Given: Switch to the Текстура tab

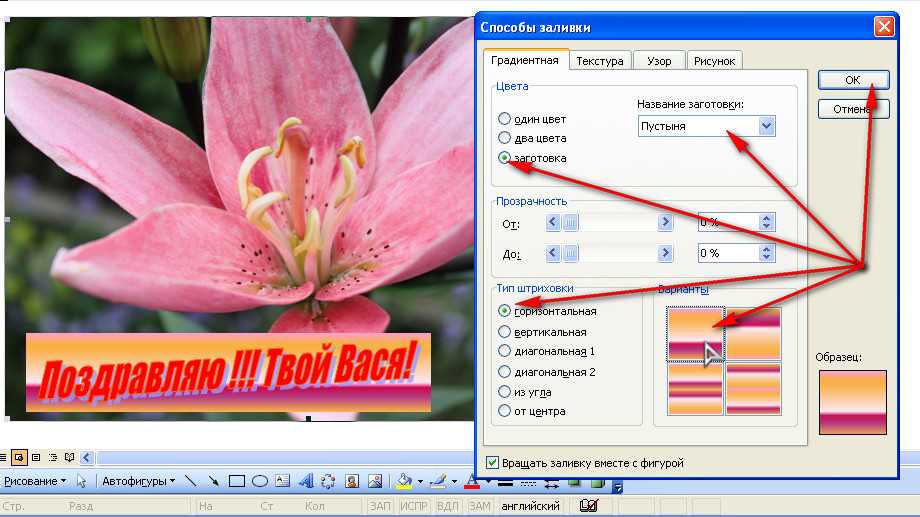Looking at the screenshot, I should (600, 61).
